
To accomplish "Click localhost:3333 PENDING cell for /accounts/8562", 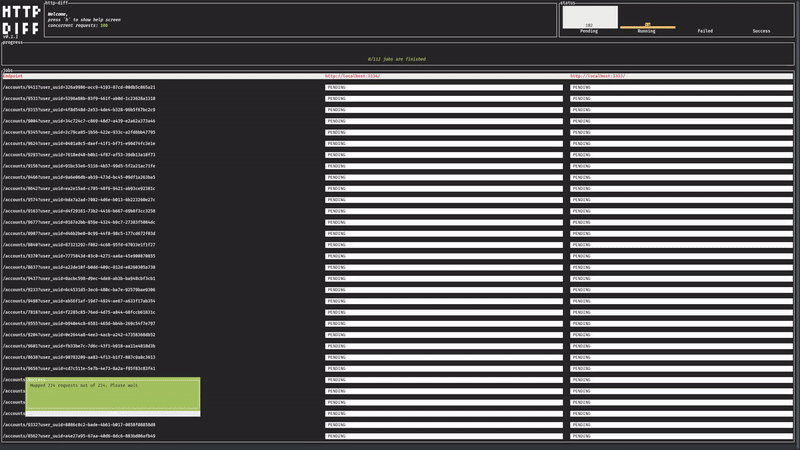I will [681, 436].
